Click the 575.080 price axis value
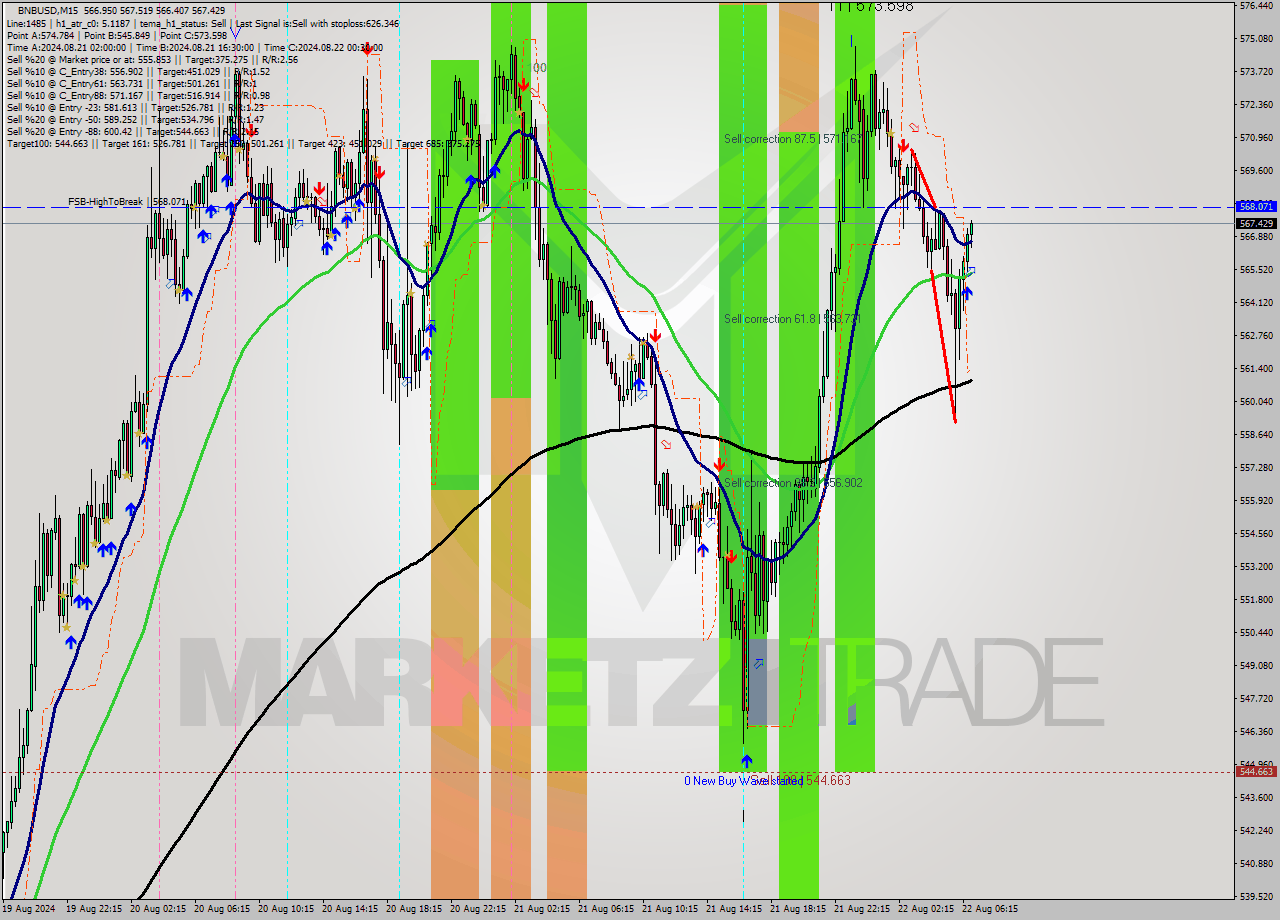Viewport: 1280px width, 920px height. coord(1255,39)
